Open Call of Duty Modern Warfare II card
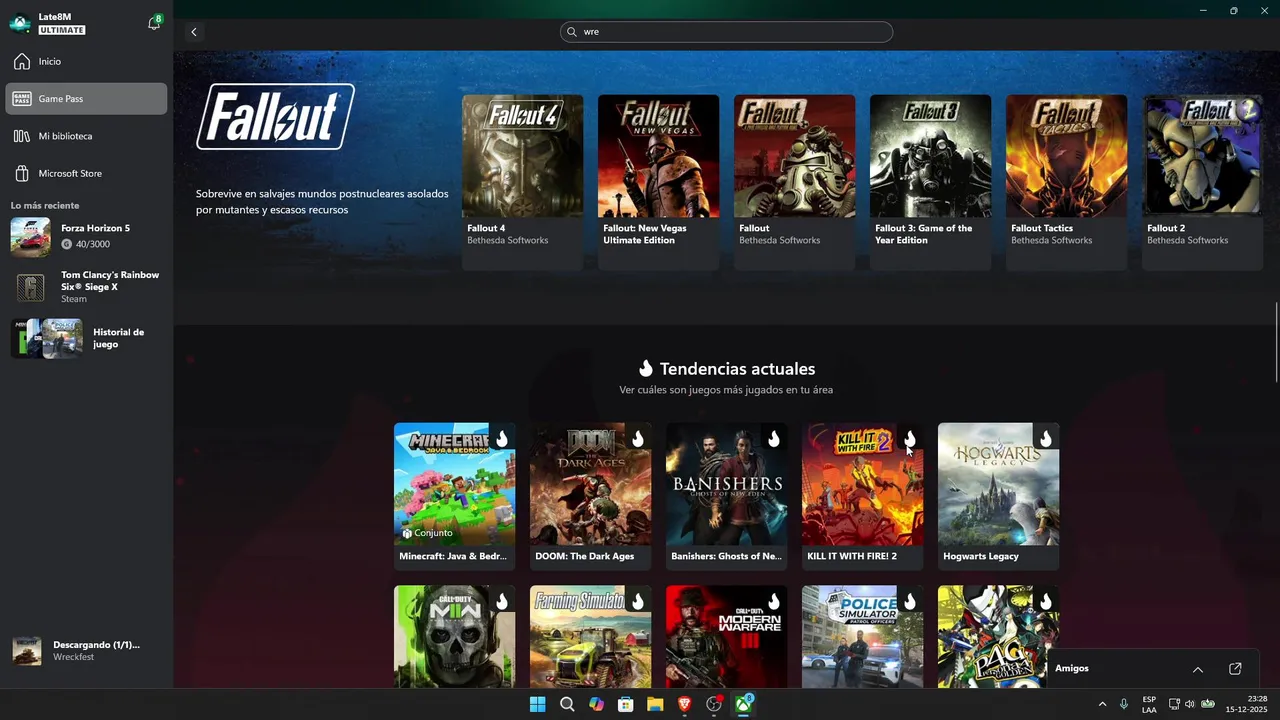The image size is (1280, 720). 454,637
